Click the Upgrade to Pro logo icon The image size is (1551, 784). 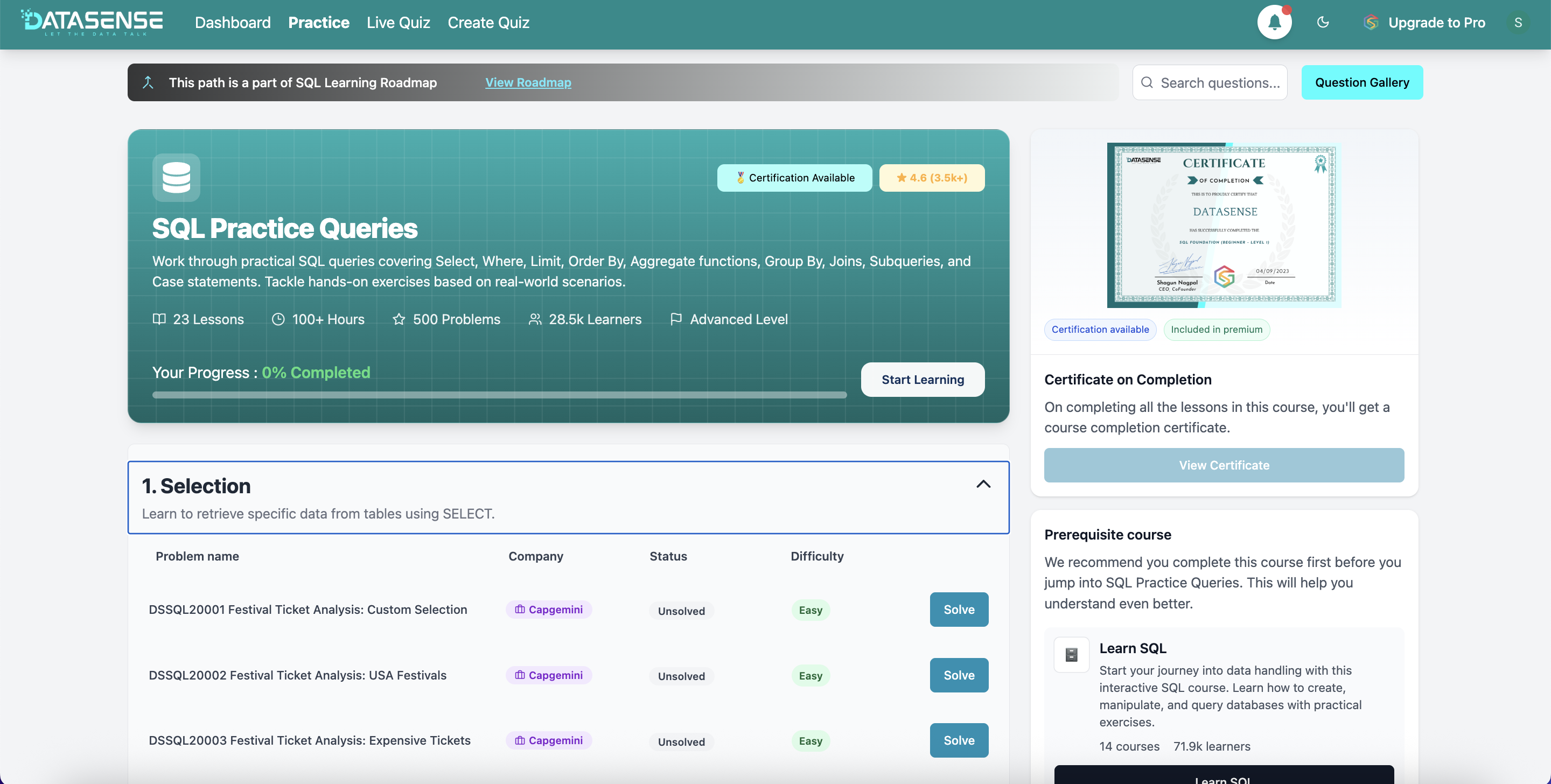1371,23
